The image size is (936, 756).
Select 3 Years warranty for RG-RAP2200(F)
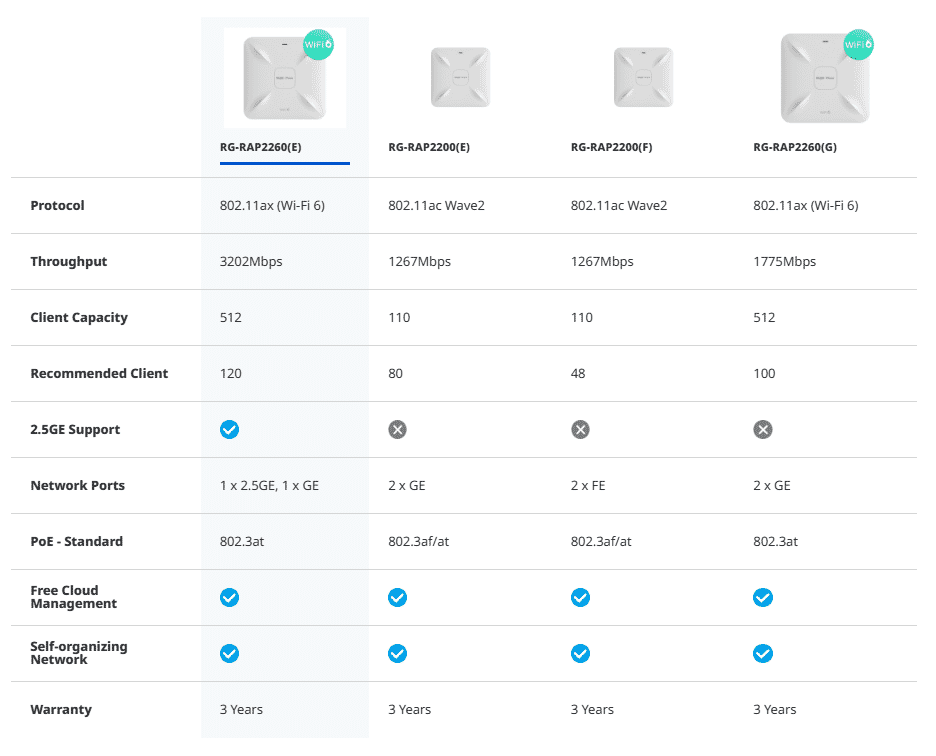coord(592,709)
